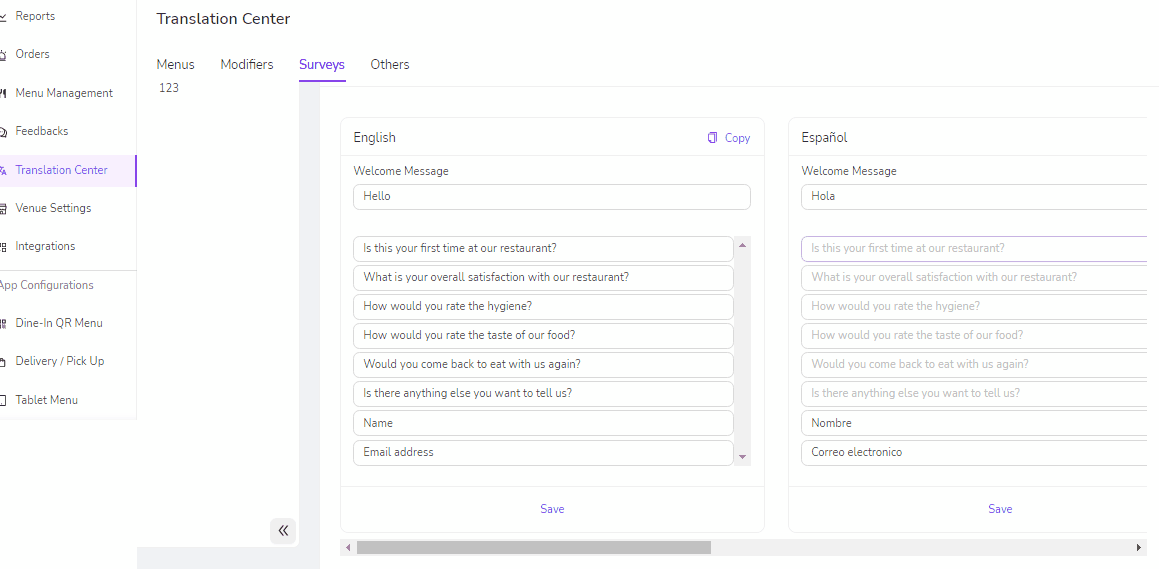1159x569 pixels.
Task: Switch to the Modifiers tab
Action: pos(247,65)
